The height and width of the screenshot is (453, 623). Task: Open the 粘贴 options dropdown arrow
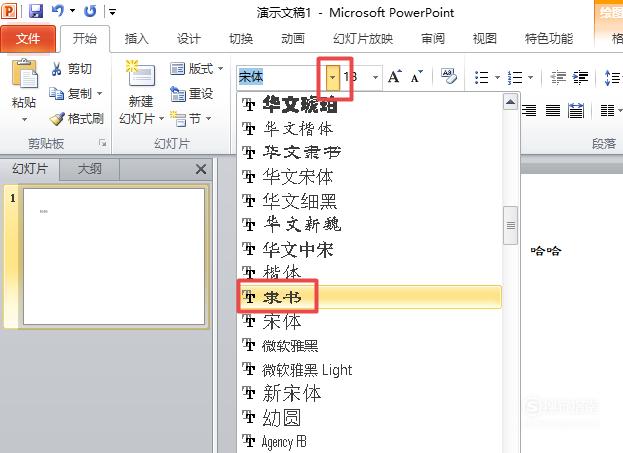click(x=24, y=119)
